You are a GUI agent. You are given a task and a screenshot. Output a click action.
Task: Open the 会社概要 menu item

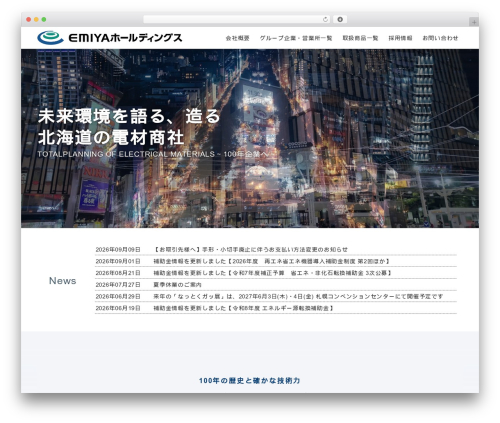237,38
